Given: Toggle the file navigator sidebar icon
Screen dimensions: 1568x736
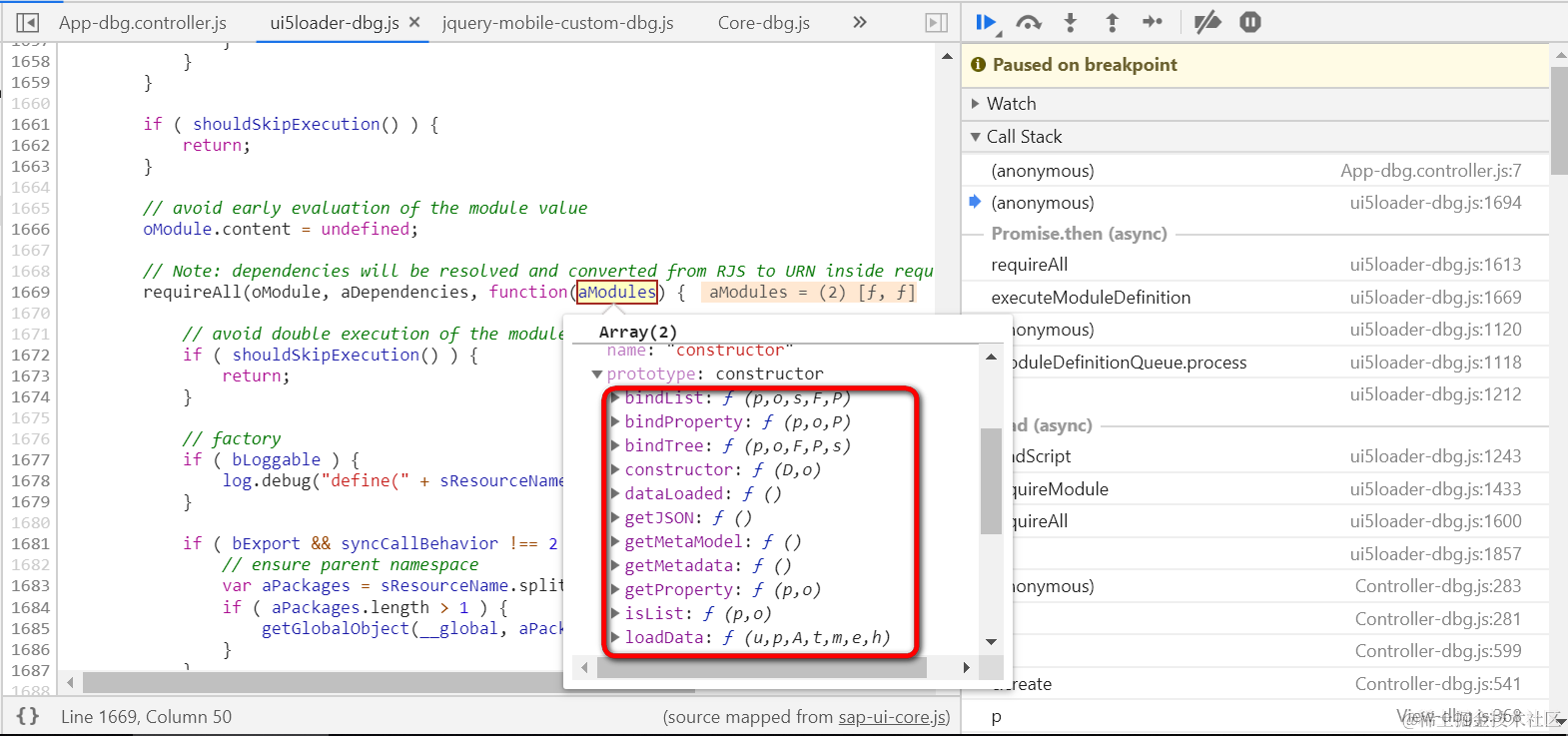Looking at the screenshot, I should click(x=28, y=22).
